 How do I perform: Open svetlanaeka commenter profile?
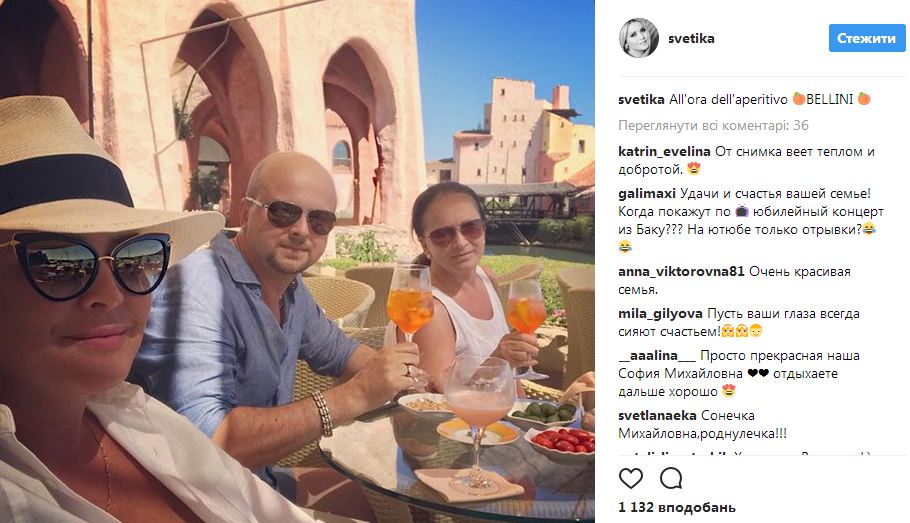657,416
